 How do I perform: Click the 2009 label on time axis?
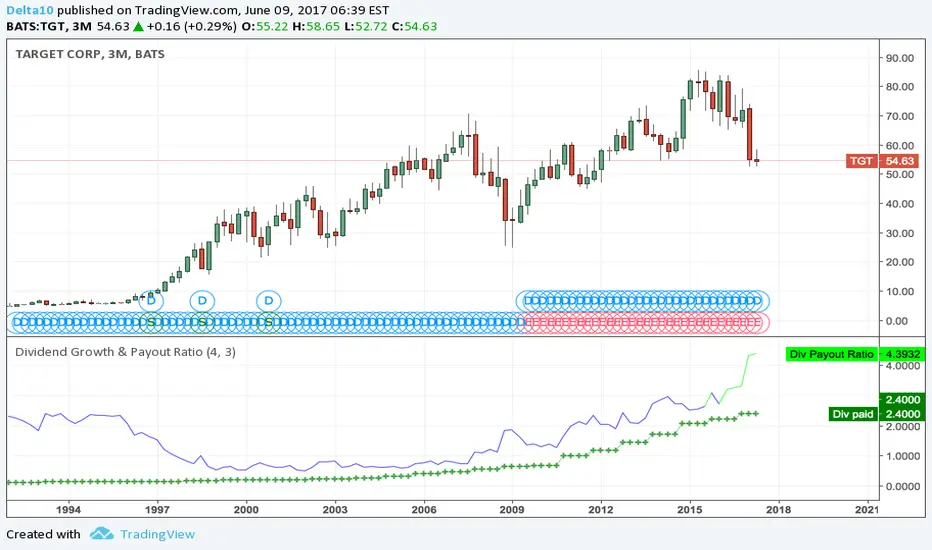[x=512, y=510]
